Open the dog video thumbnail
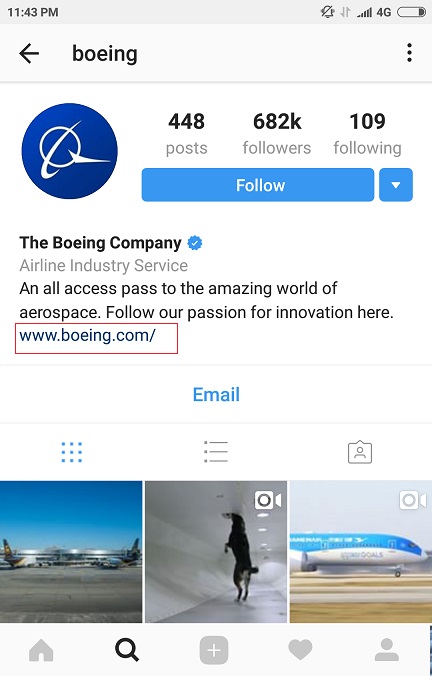 click(216, 552)
